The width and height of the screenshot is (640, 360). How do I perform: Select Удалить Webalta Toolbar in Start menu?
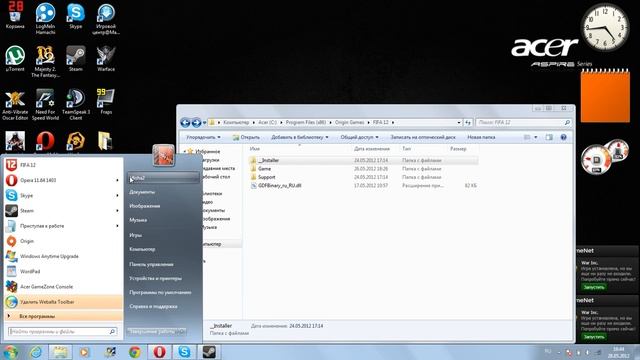point(63,302)
